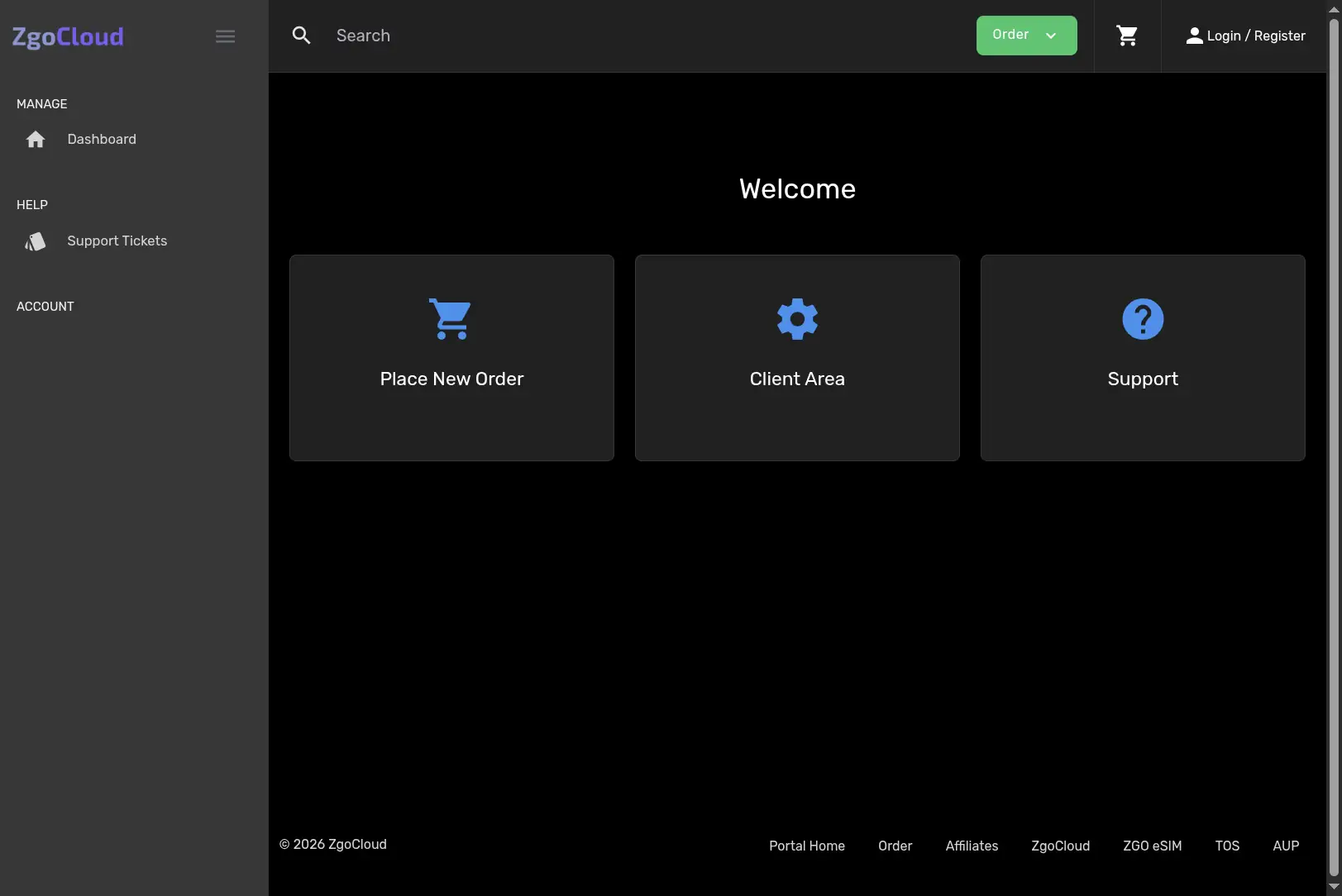The width and height of the screenshot is (1342, 896).
Task: Click the Support Tickets tag icon
Action: 36,241
